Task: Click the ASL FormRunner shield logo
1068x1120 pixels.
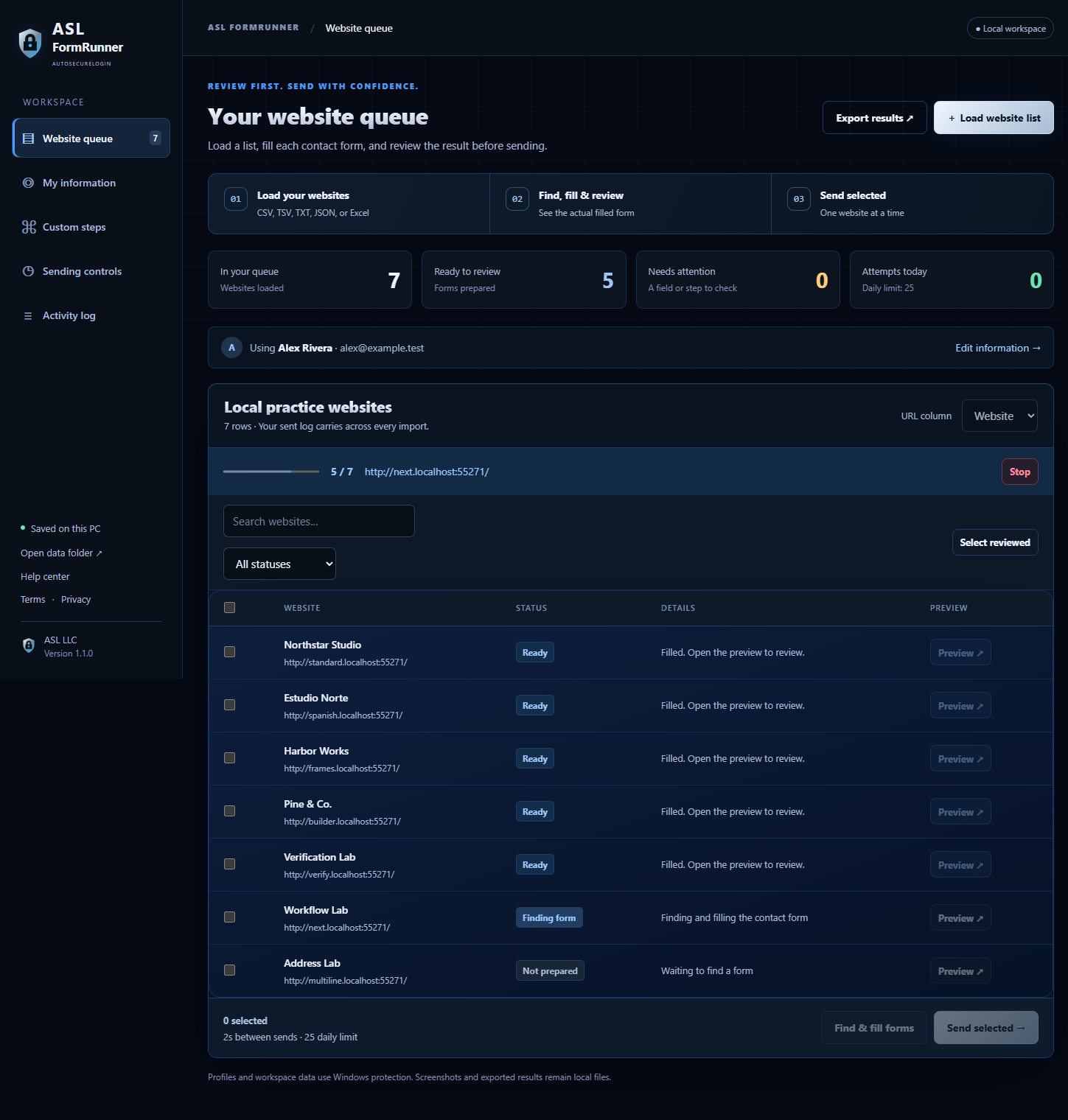Action: 30,43
